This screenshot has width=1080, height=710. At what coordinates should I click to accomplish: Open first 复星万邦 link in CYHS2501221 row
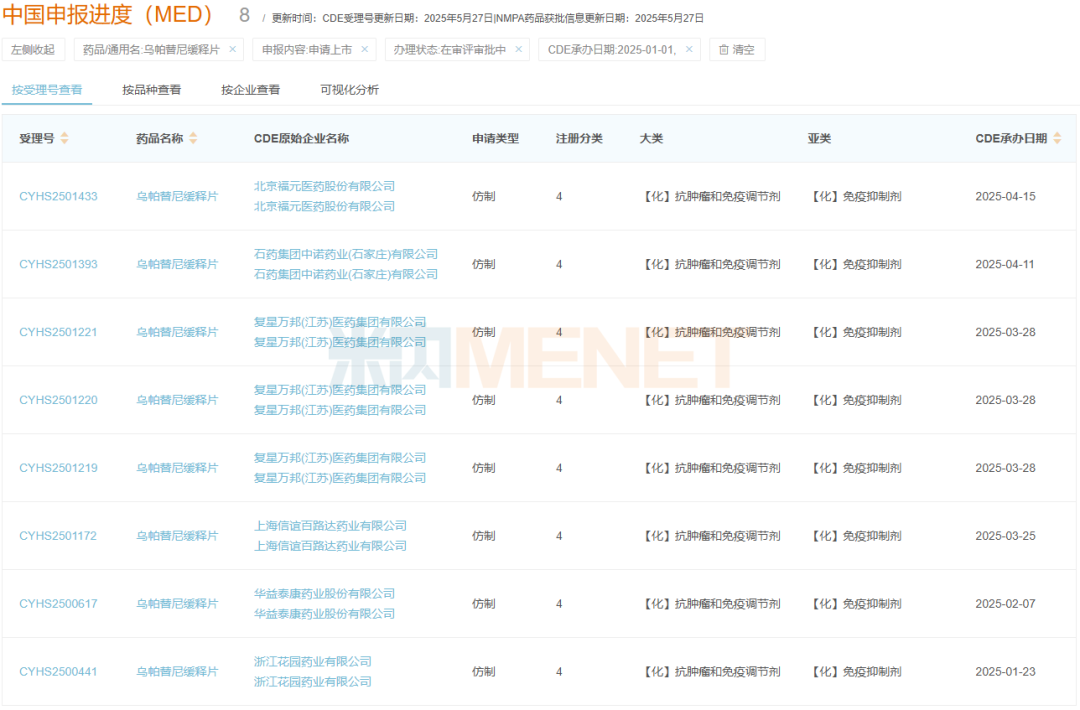coord(340,322)
